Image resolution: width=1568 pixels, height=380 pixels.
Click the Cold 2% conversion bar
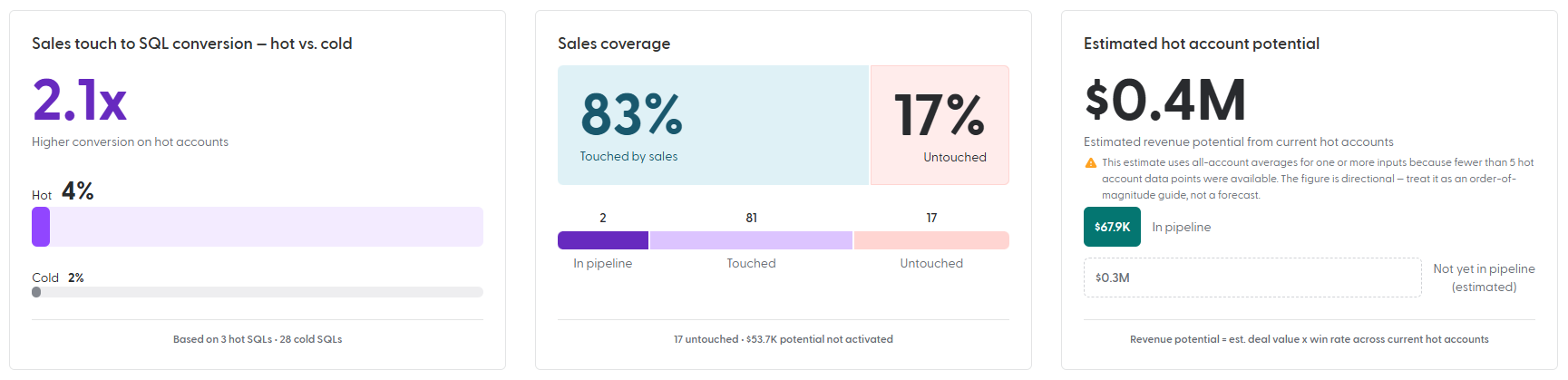pos(258,292)
